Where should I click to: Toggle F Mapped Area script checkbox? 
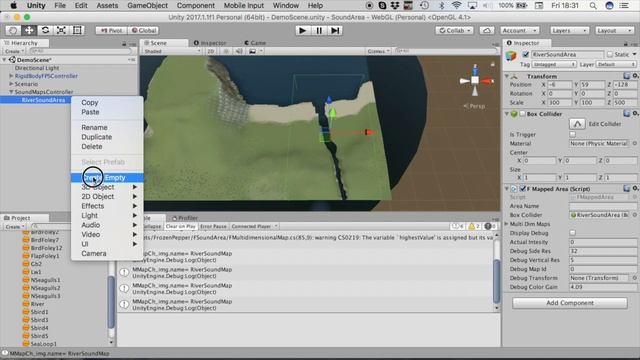(x=522, y=189)
